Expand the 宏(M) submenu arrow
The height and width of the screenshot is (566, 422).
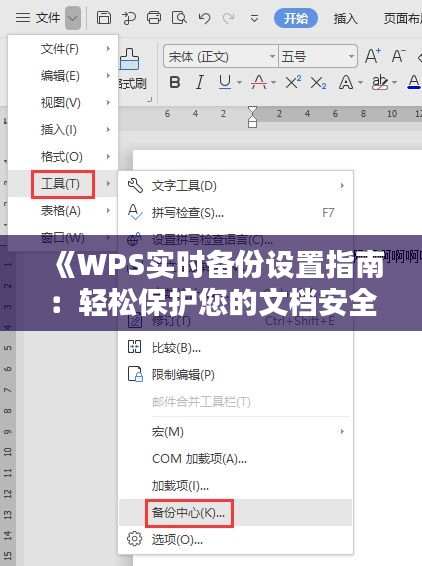click(x=342, y=432)
